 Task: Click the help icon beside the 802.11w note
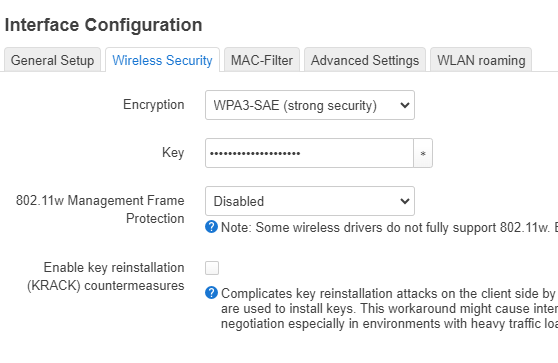(x=211, y=227)
